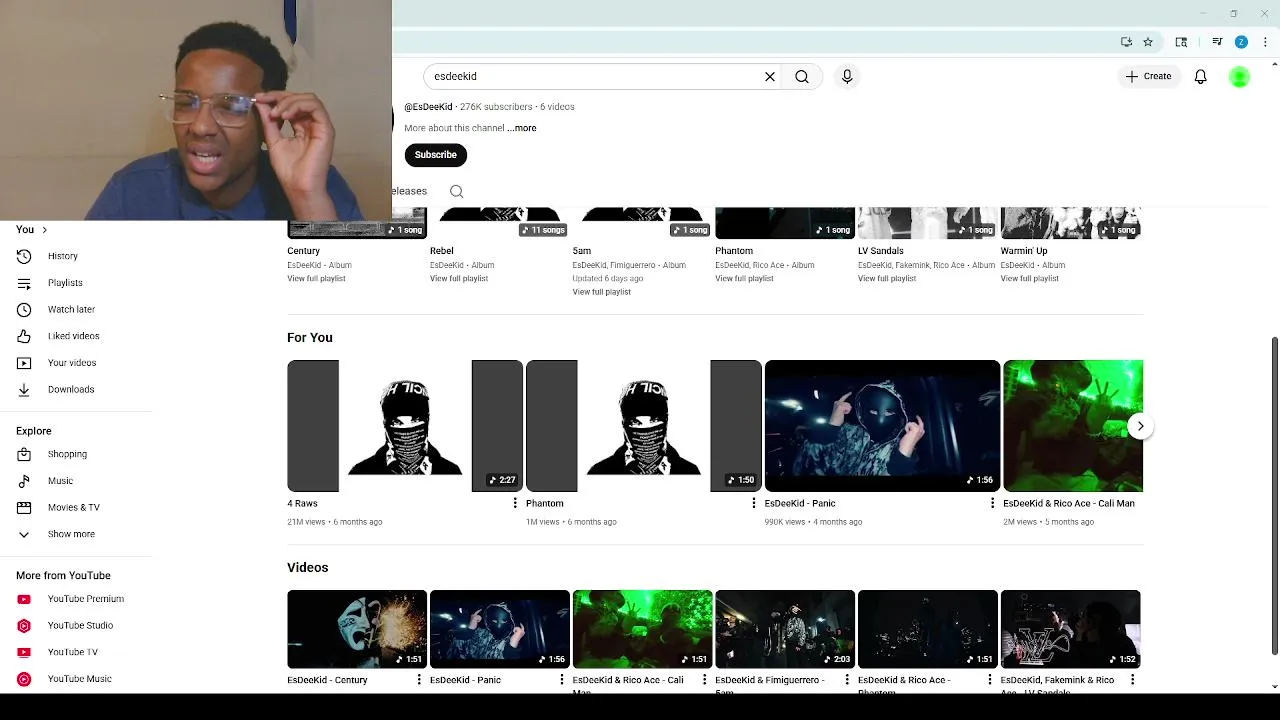The width and height of the screenshot is (1280, 720).
Task: Open the Create menu
Action: tap(1148, 76)
